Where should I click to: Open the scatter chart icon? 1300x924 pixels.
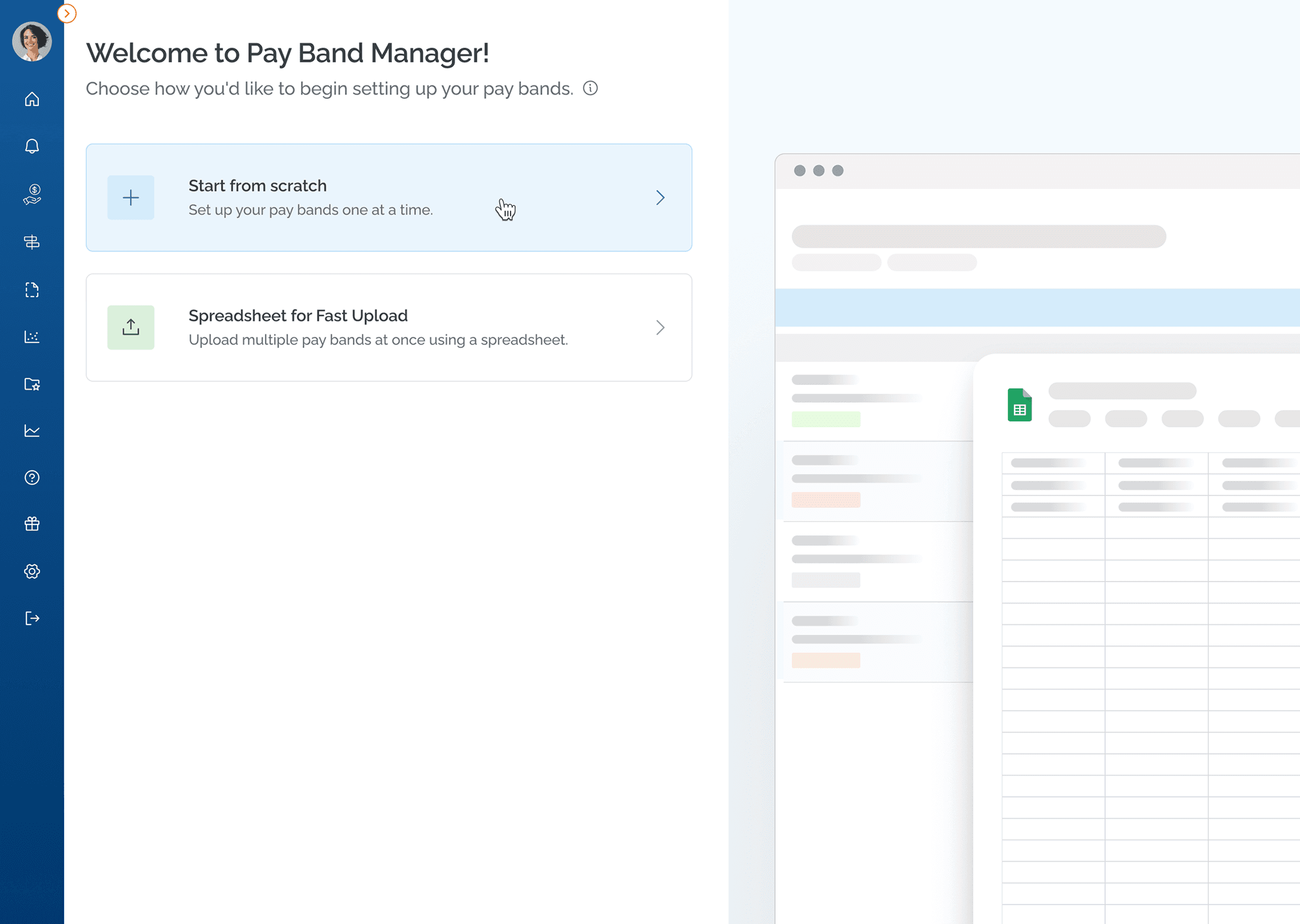(x=32, y=337)
